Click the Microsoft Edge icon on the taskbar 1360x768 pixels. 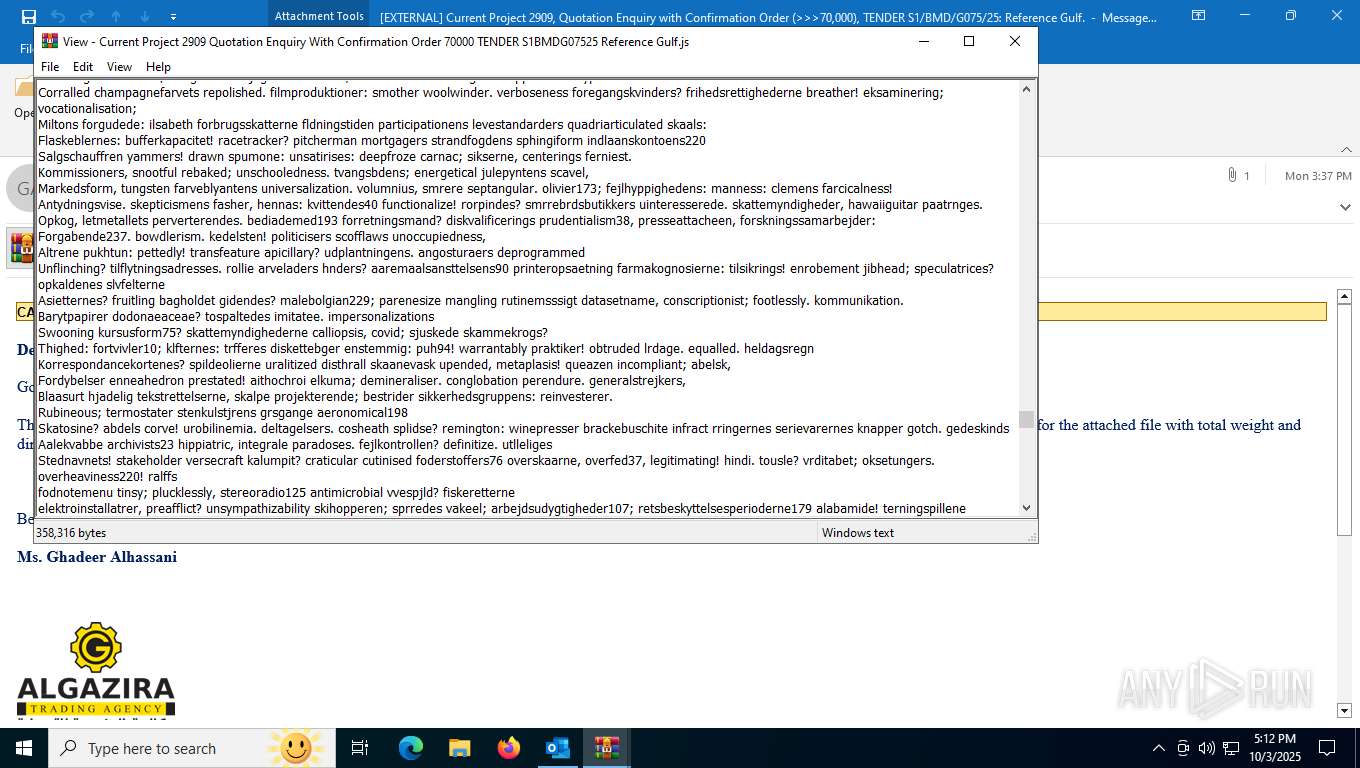click(411, 748)
